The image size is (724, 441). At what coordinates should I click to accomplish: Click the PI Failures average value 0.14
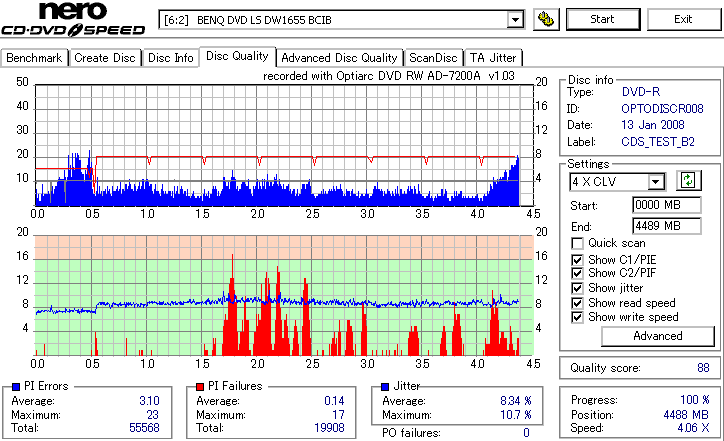[334, 401]
